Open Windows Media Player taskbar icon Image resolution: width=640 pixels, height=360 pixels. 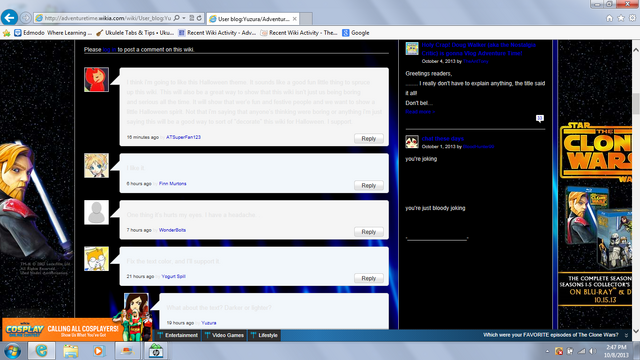pyautogui.click(x=98, y=351)
